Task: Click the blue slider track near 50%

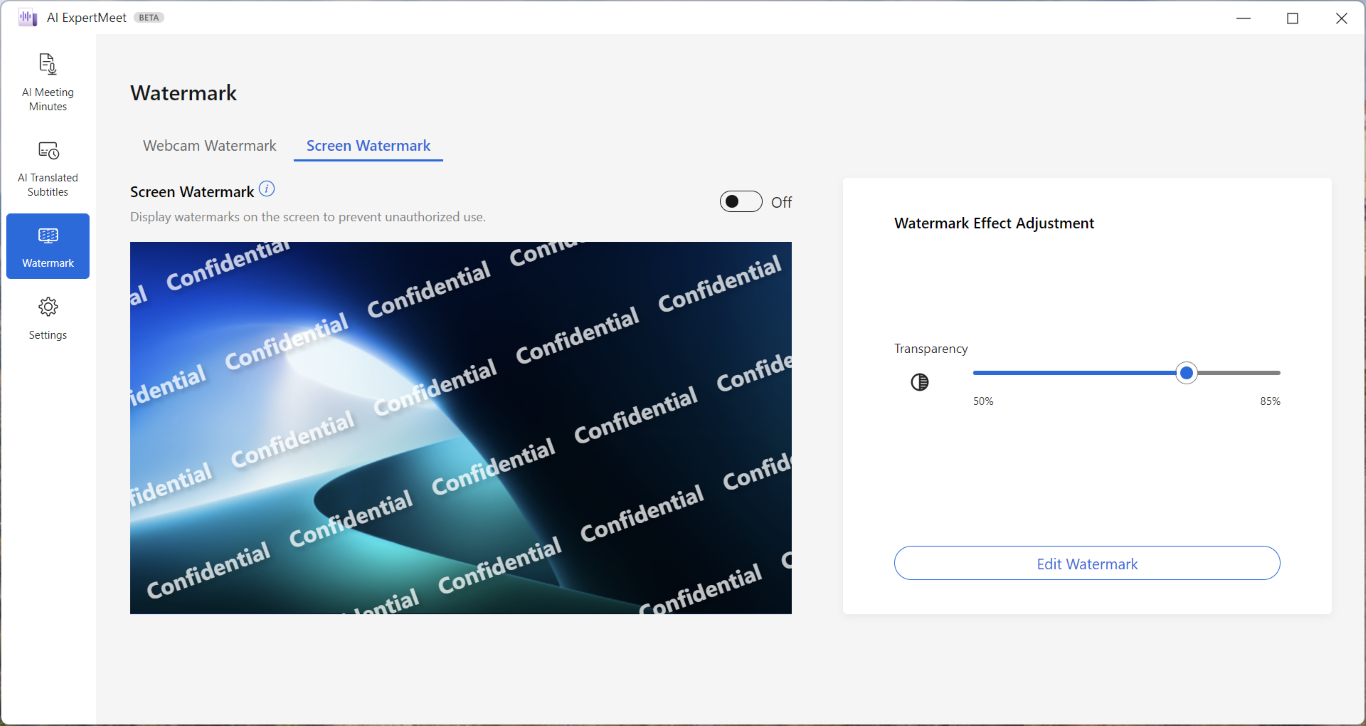Action: (x=1000, y=373)
